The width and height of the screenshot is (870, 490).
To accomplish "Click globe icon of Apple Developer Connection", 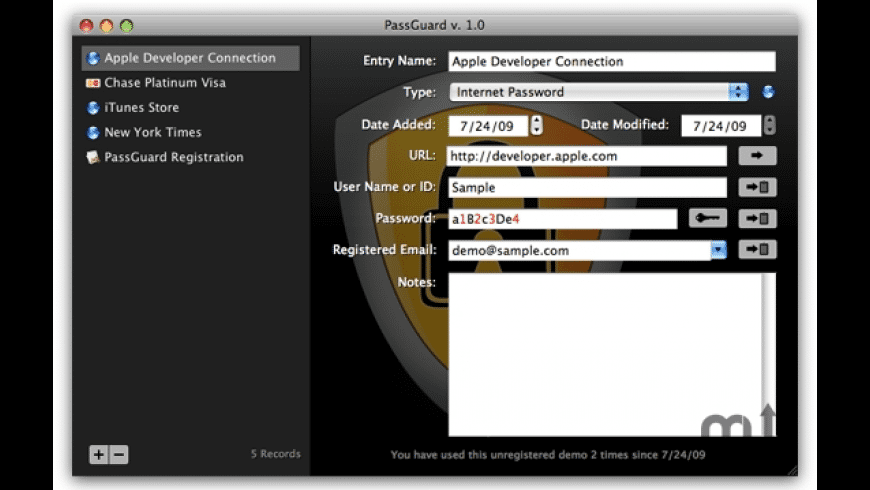I will pyautogui.click(x=93, y=58).
